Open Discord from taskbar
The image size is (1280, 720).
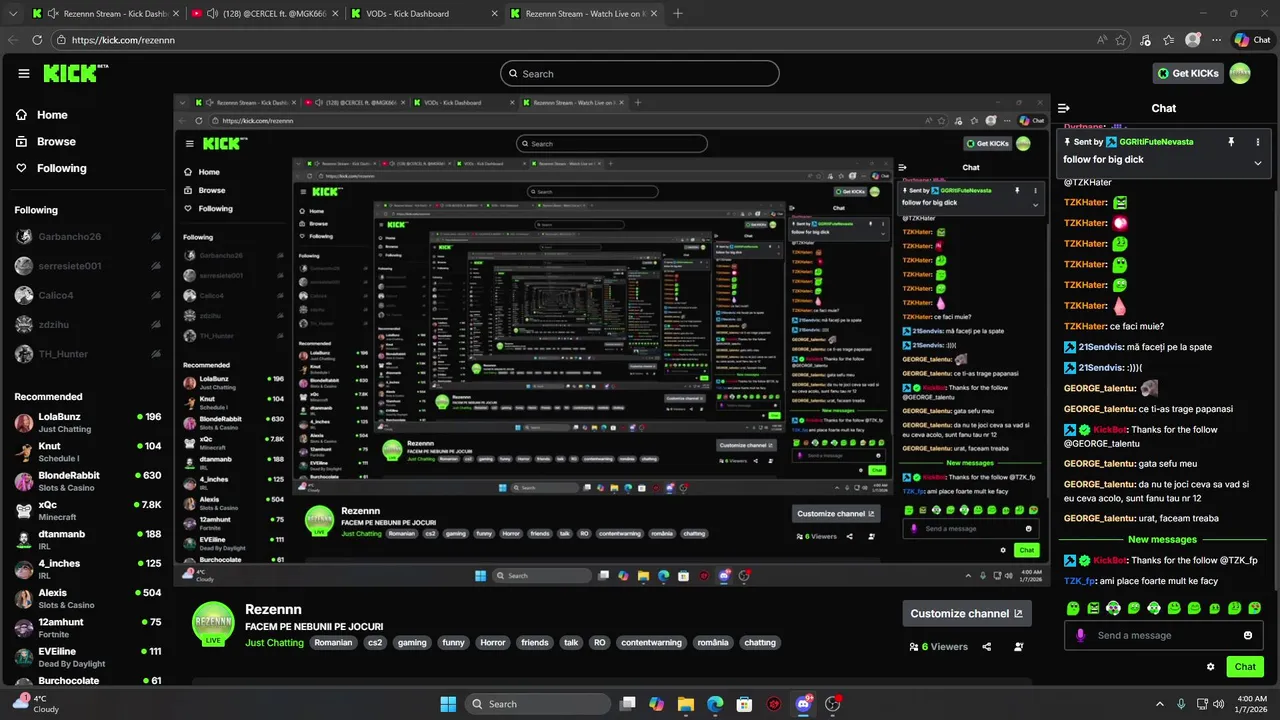[x=803, y=704]
